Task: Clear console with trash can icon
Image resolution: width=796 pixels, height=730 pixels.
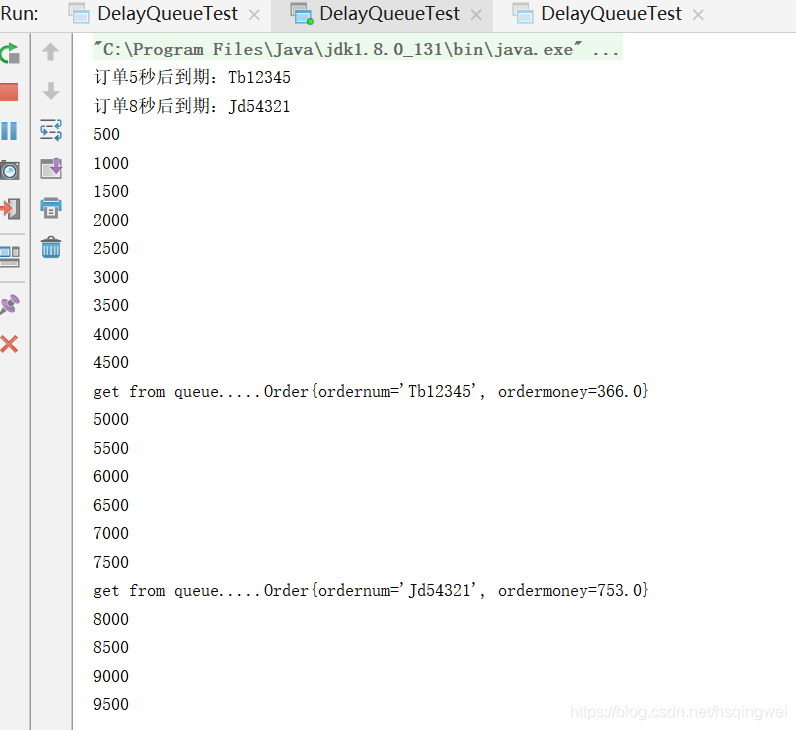Action: [x=51, y=247]
